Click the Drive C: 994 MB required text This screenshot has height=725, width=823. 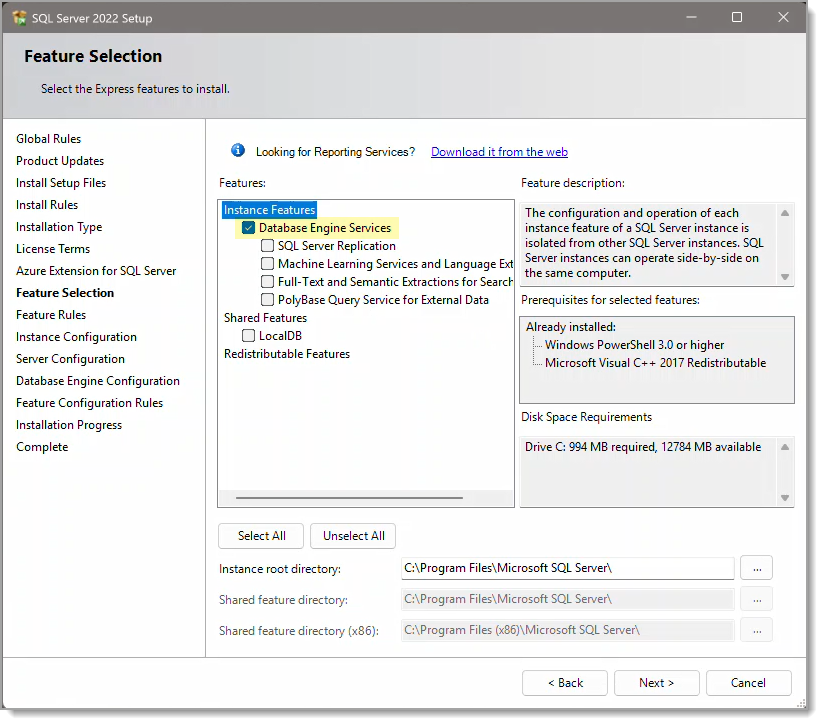coord(642,447)
